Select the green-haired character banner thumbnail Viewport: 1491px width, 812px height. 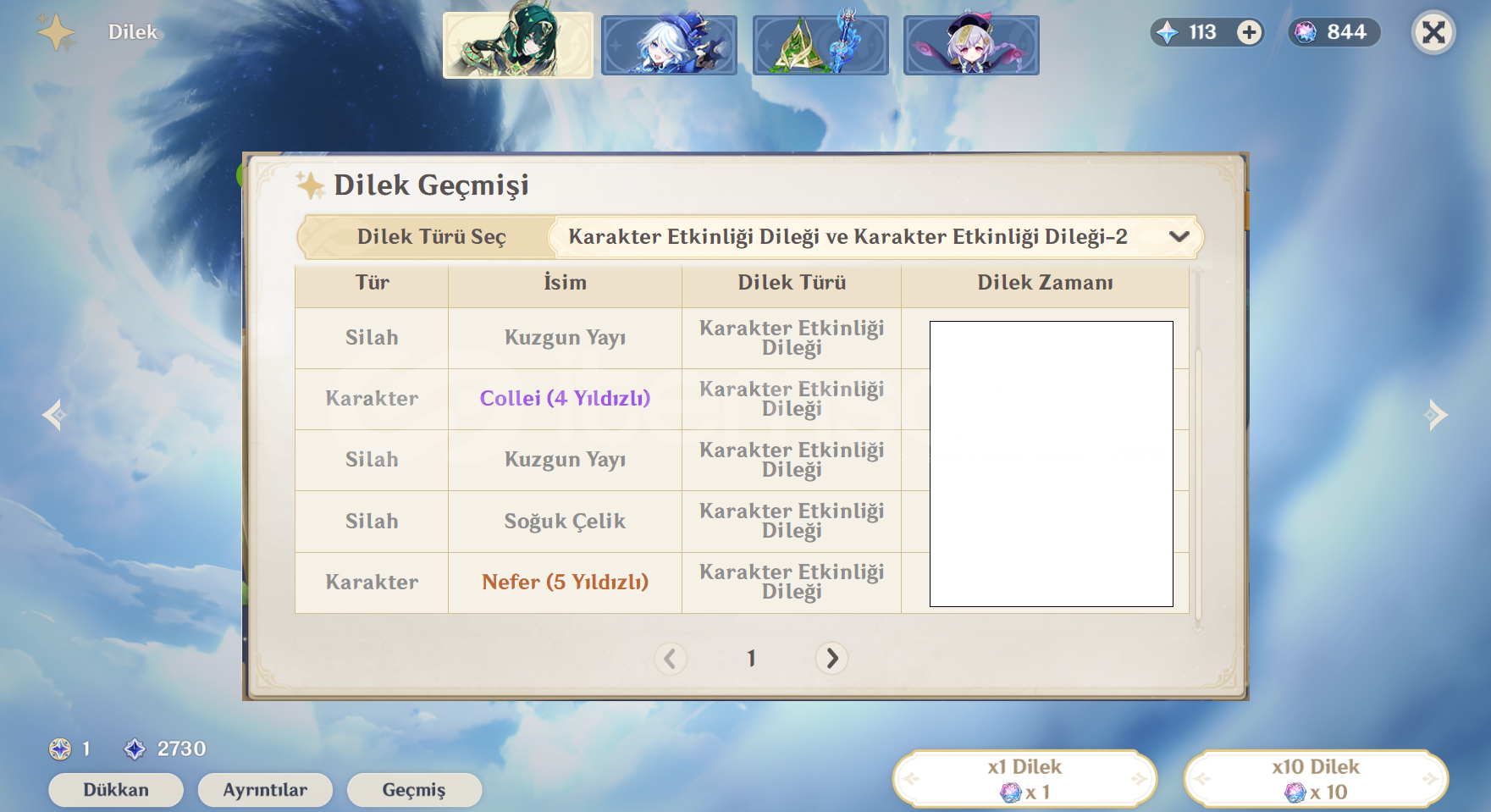coord(517,45)
